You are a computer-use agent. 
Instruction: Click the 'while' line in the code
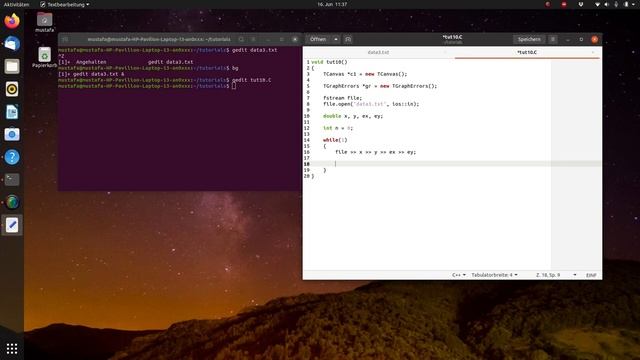[335, 140]
